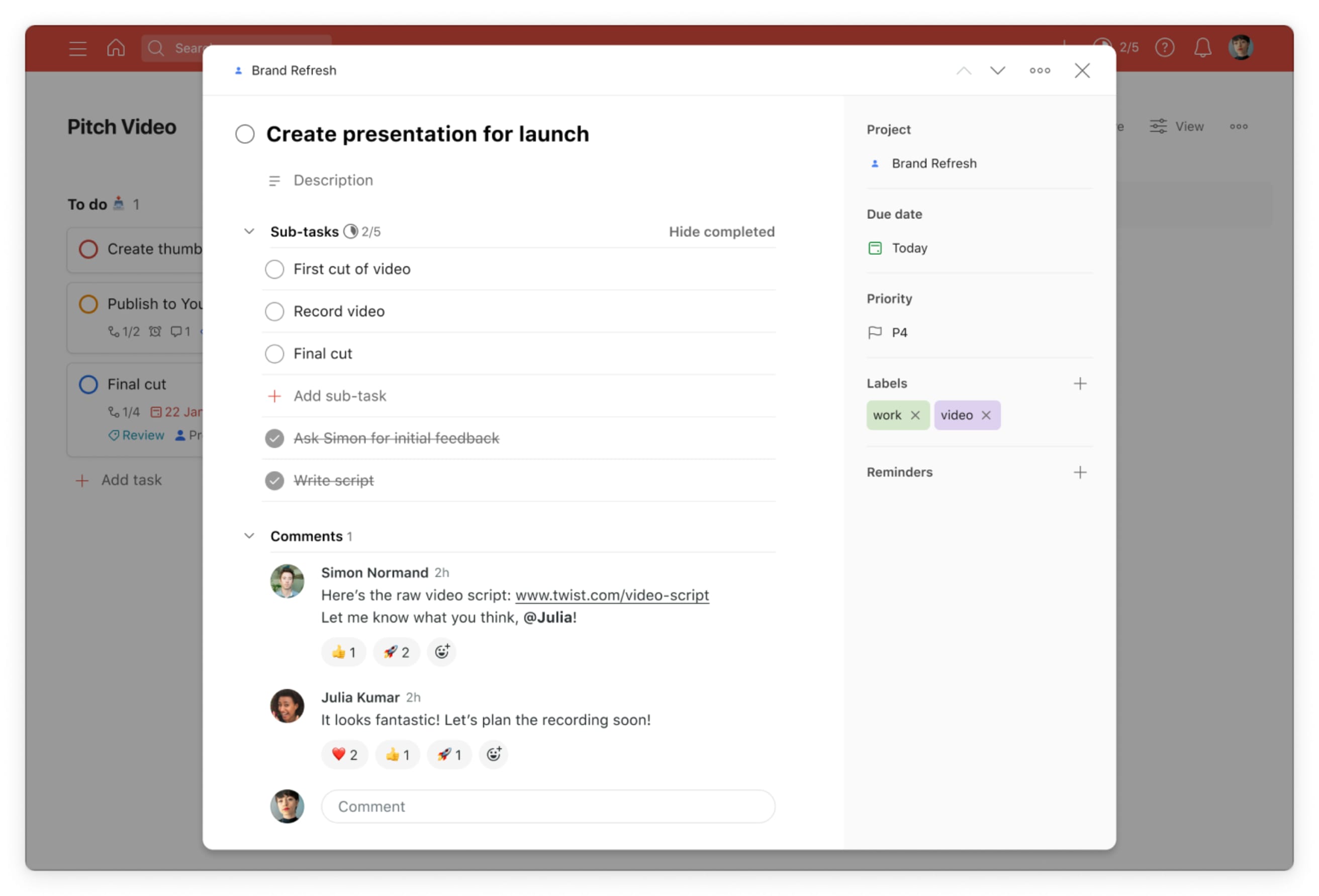The height and width of the screenshot is (896, 1319).
Task: Click the video-script link in Simon's comment
Action: click(612, 595)
